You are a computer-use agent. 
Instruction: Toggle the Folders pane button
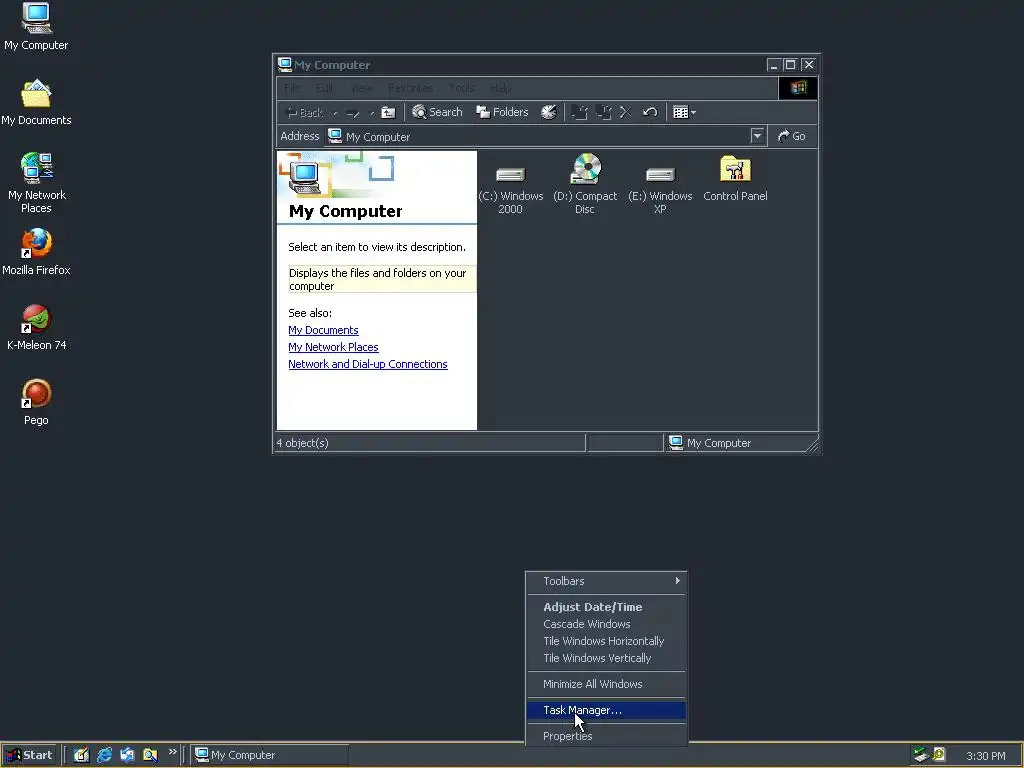502,112
